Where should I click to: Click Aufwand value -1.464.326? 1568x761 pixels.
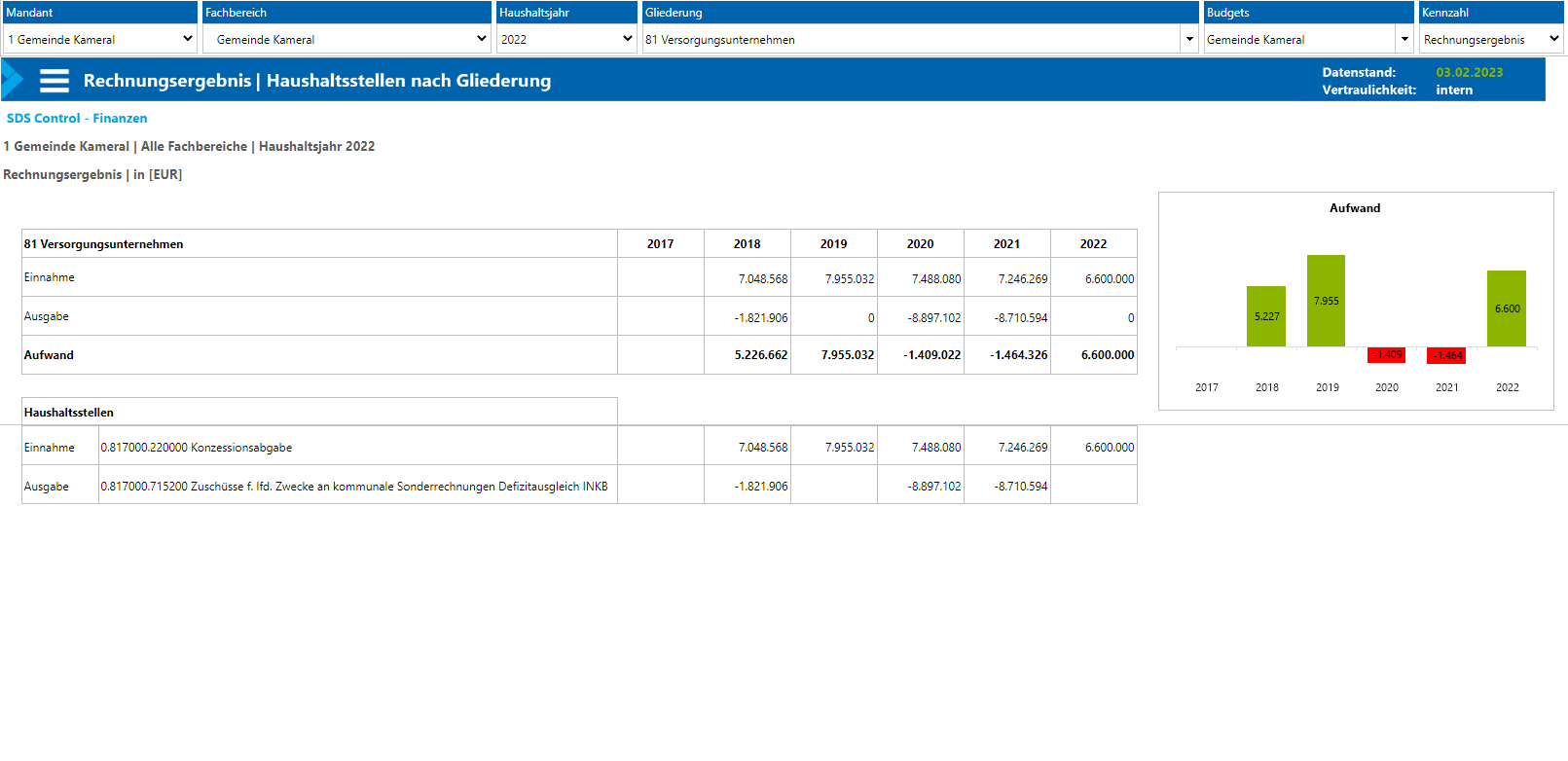(1019, 355)
